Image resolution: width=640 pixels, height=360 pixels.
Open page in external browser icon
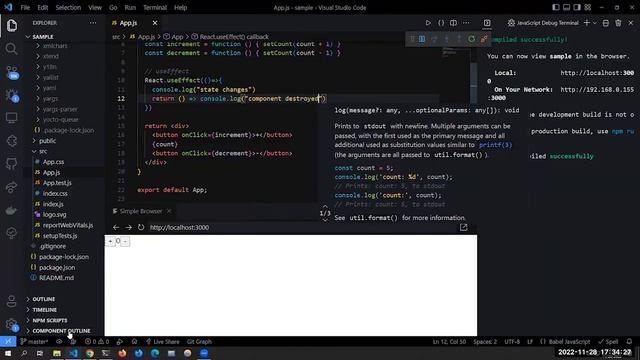pyautogui.click(x=463, y=227)
